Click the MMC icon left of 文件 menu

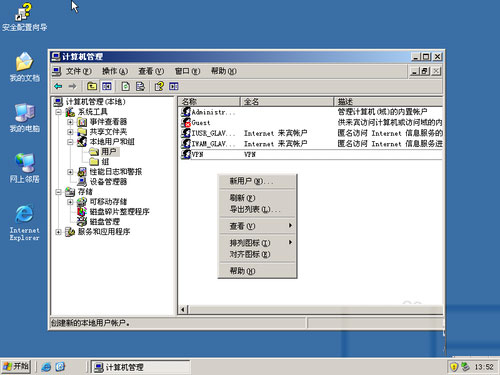(57, 71)
